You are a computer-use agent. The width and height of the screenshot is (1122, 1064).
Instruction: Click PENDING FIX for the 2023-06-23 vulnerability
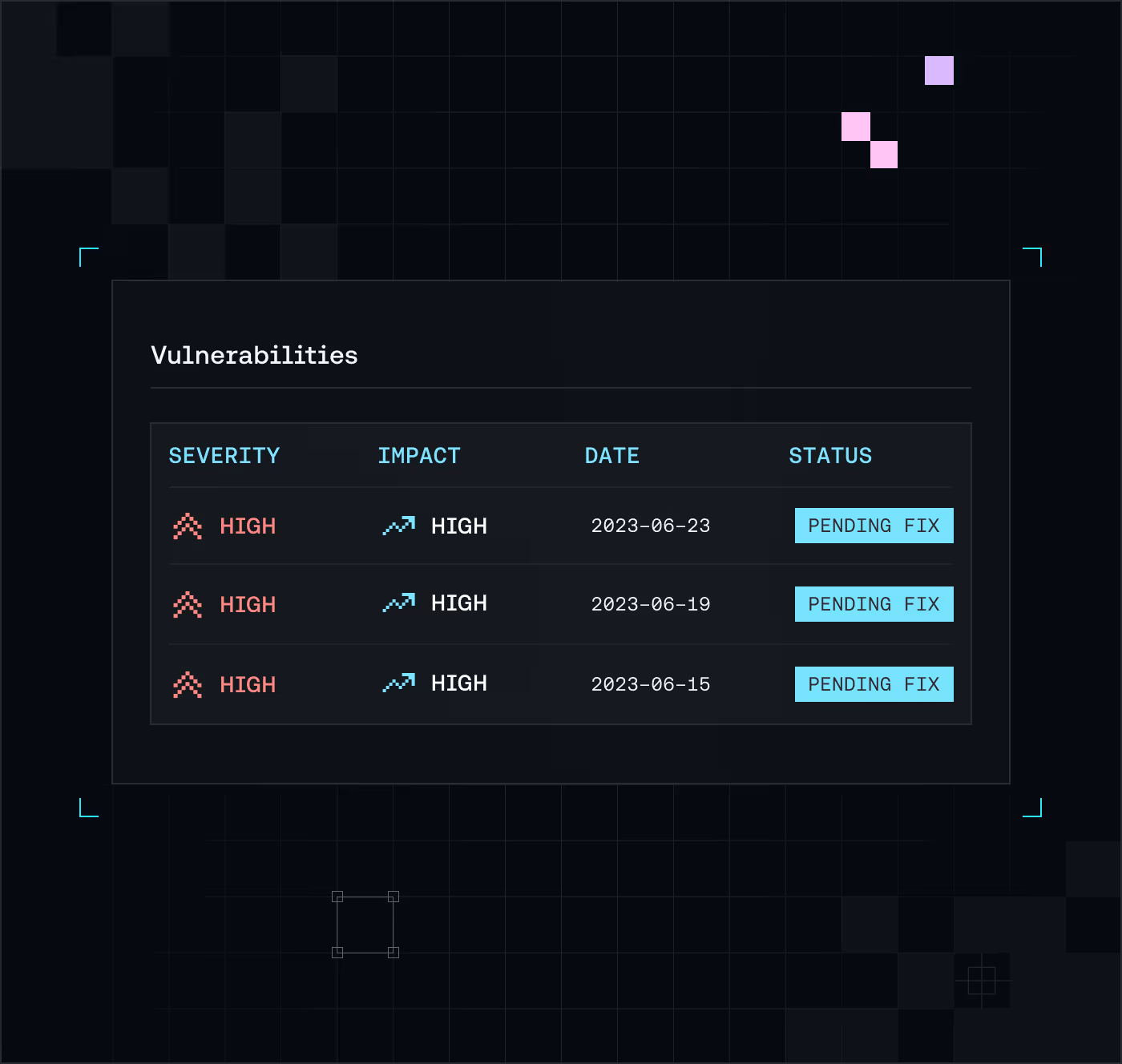click(x=874, y=526)
